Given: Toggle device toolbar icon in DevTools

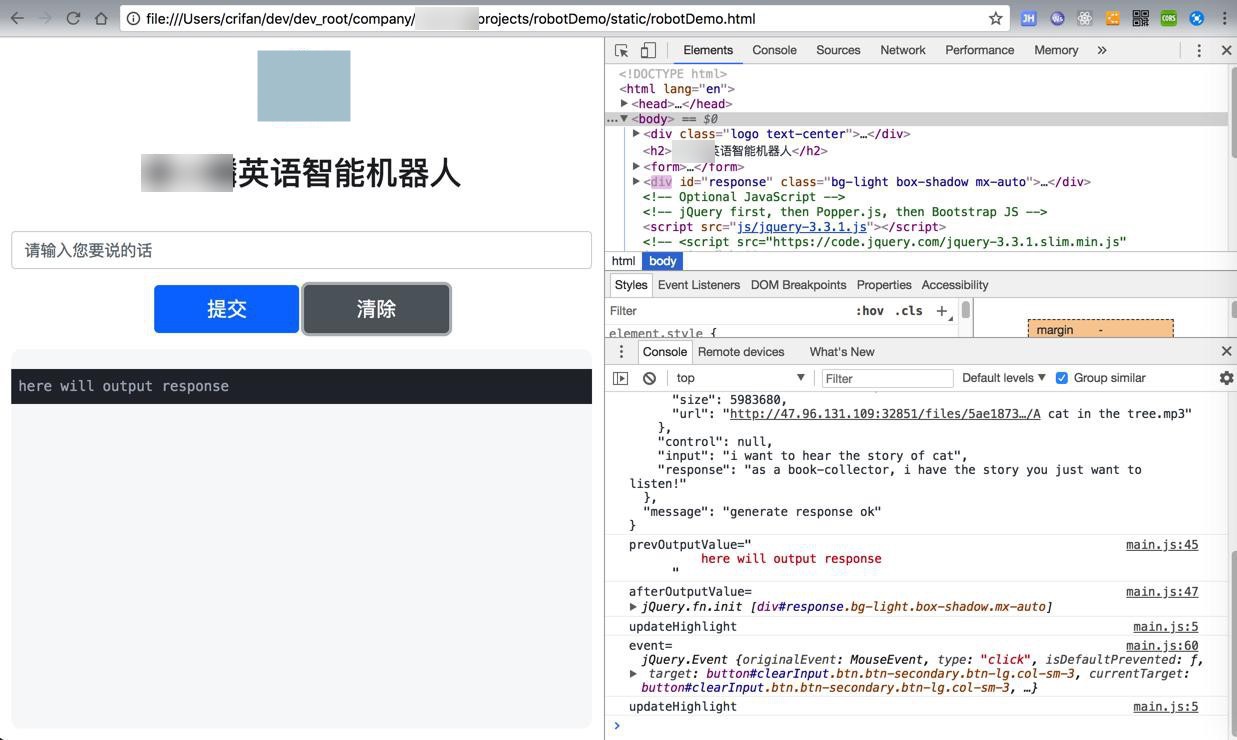Looking at the screenshot, I should pos(648,50).
